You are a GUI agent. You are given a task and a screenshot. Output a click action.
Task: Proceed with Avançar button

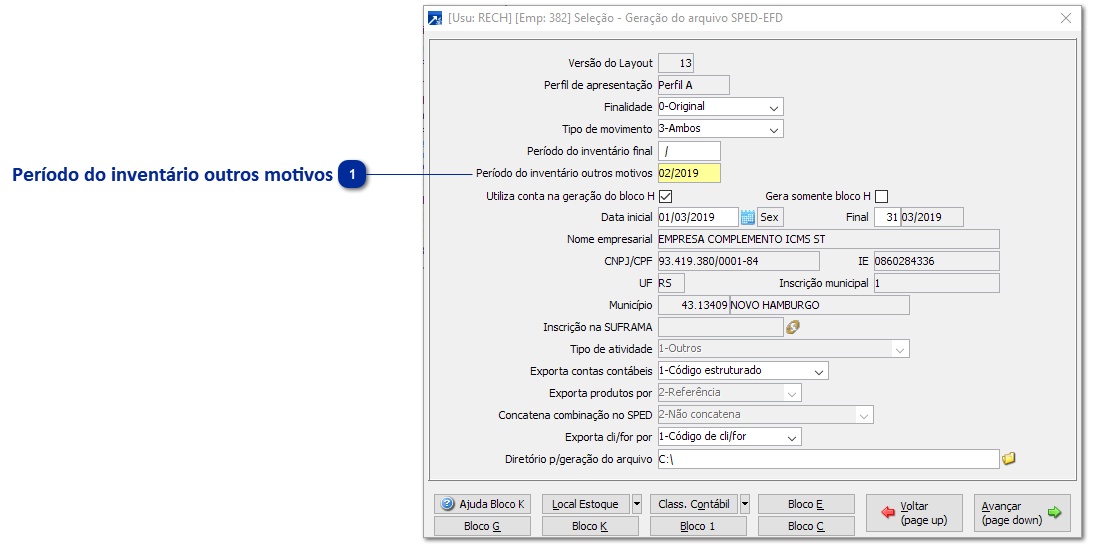[x=1022, y=513]
